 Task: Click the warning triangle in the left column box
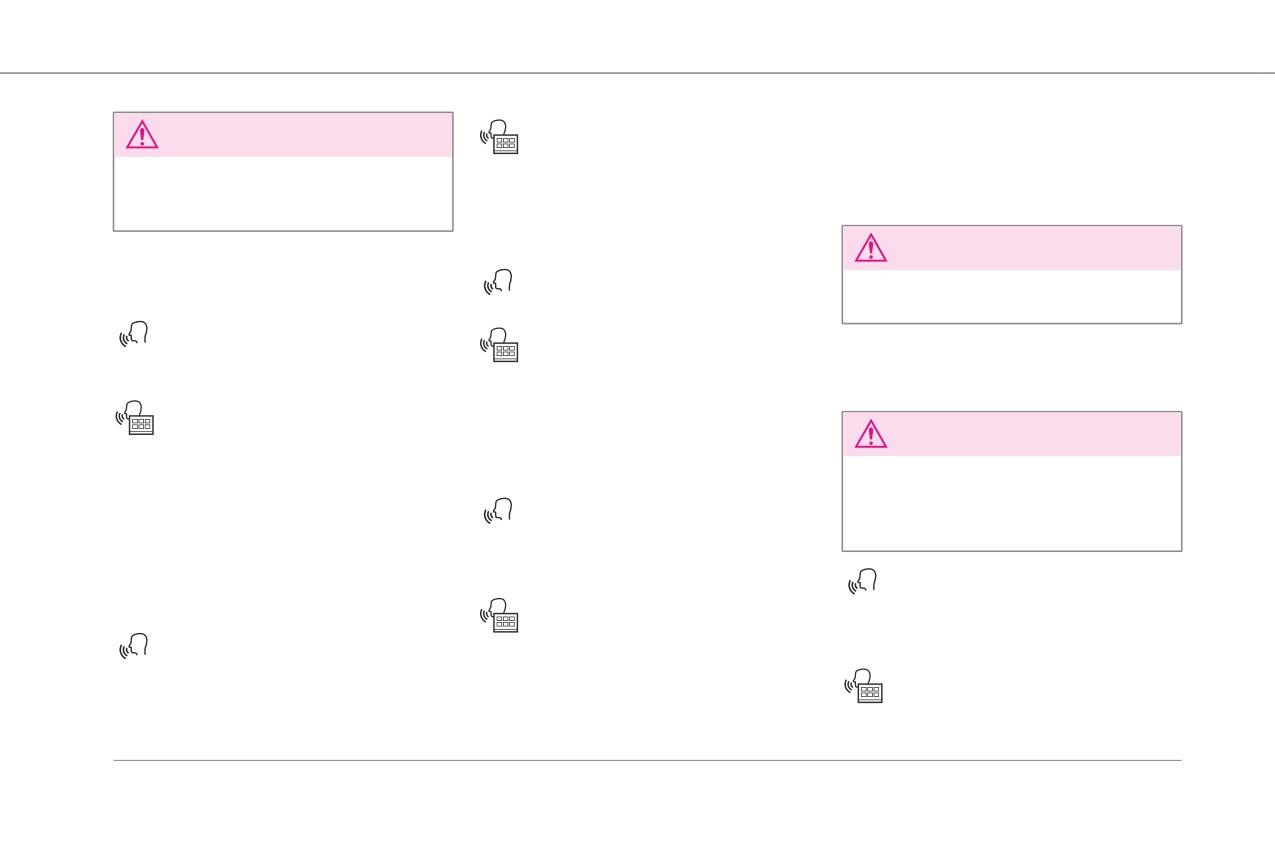142,135
